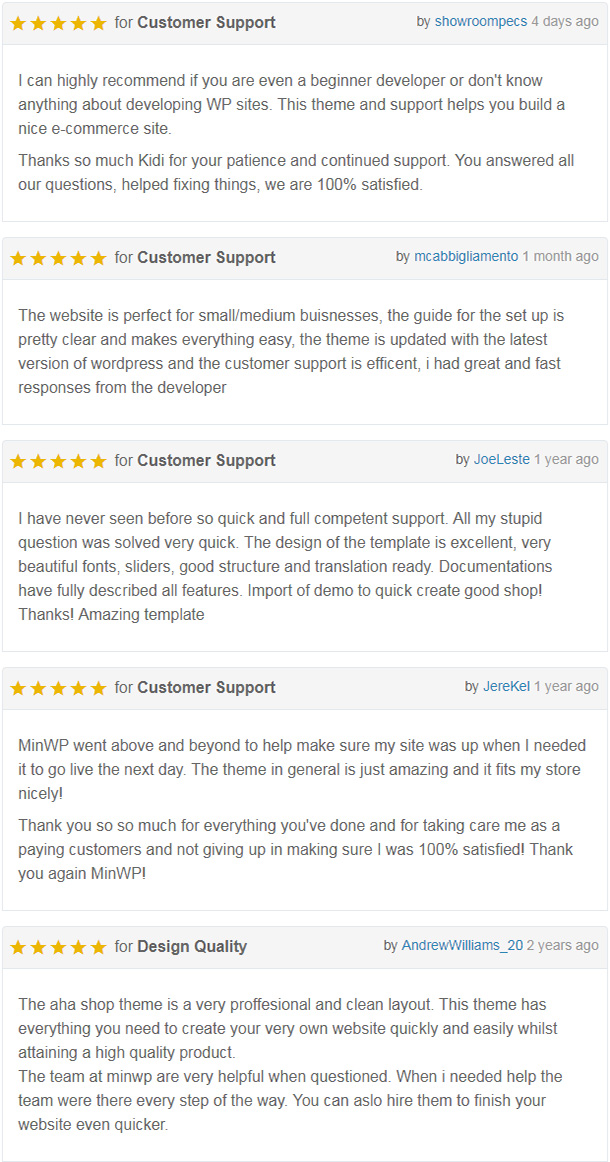Click the '4 days ago' timestamp
The width and height of the screenshot is (610, 1162).
point(565,21)
